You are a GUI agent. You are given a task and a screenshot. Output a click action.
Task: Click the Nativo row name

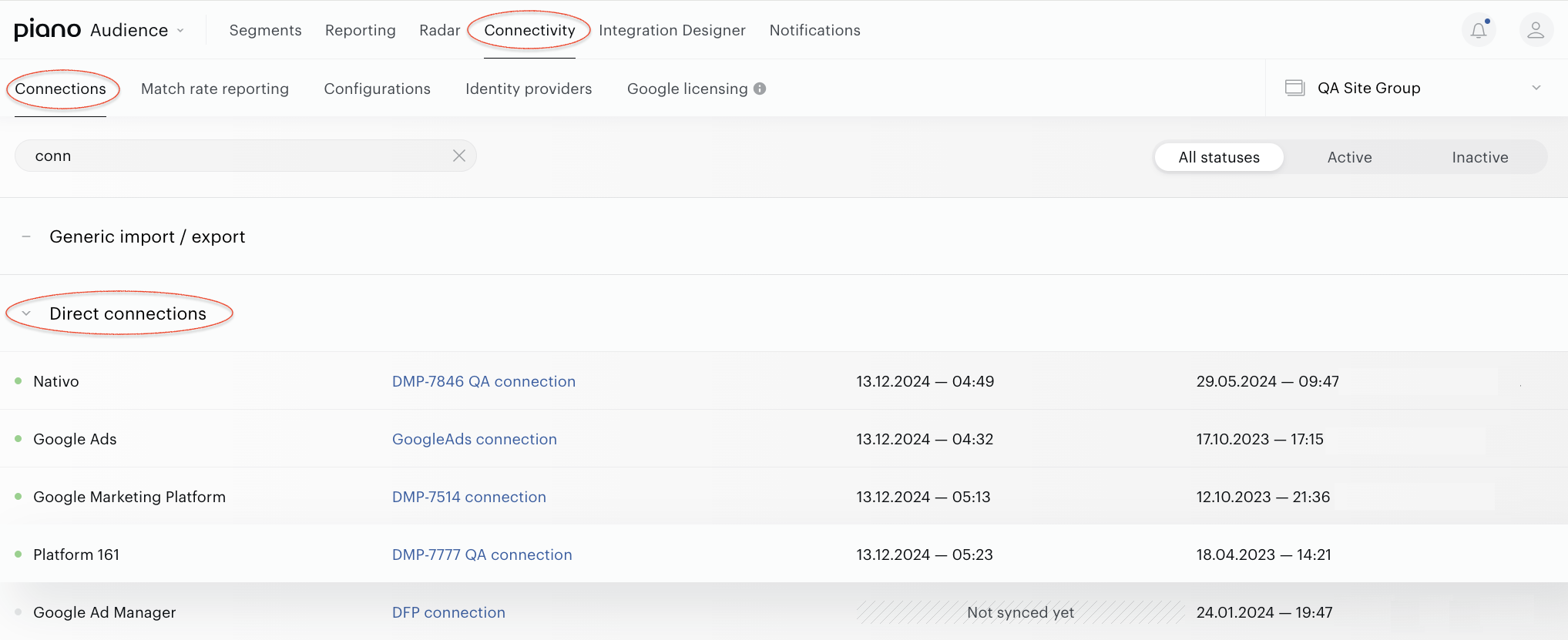56,381
